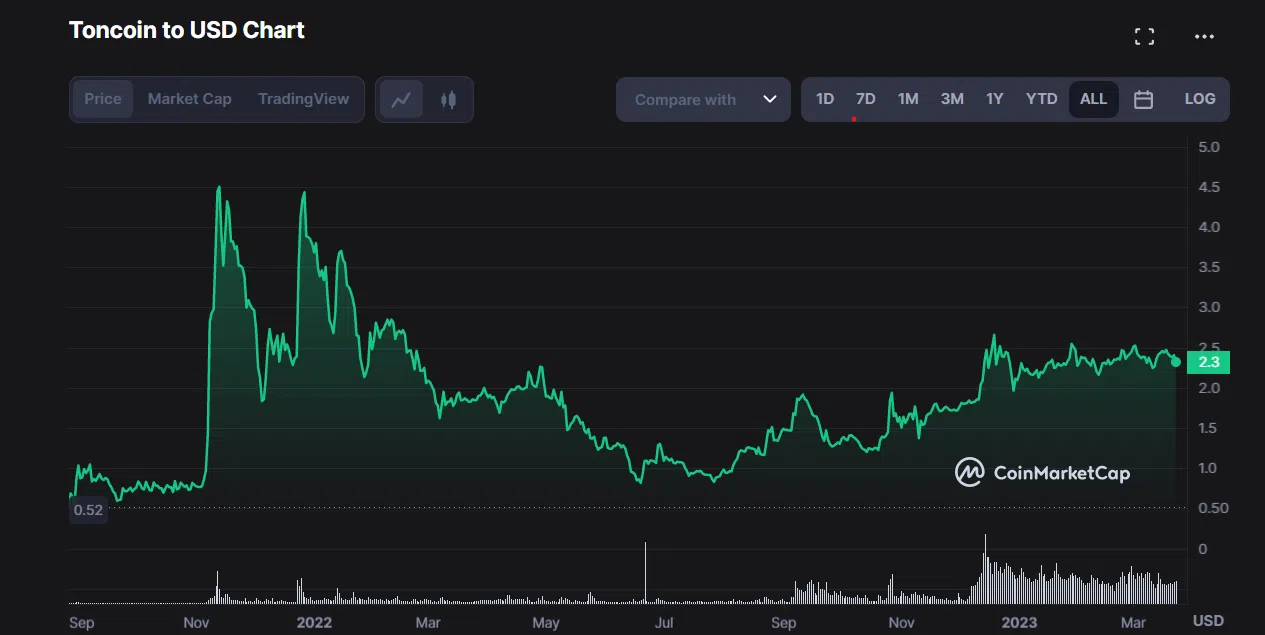The image size is (1265, 635).
Task: Switch to Price tab
Action: click(x=103, y=100)
